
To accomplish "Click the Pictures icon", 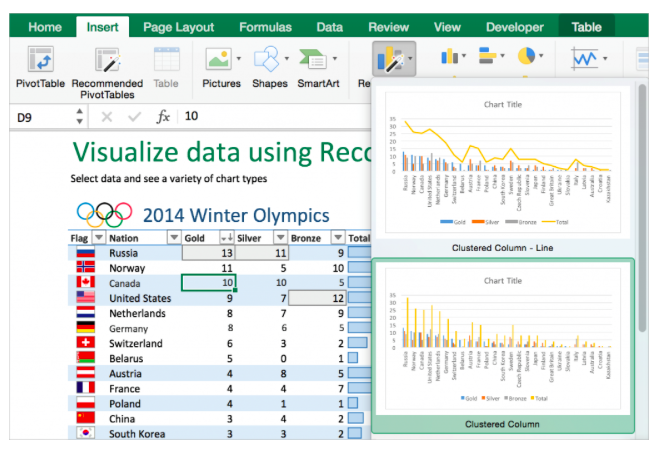I will (219, 60).
